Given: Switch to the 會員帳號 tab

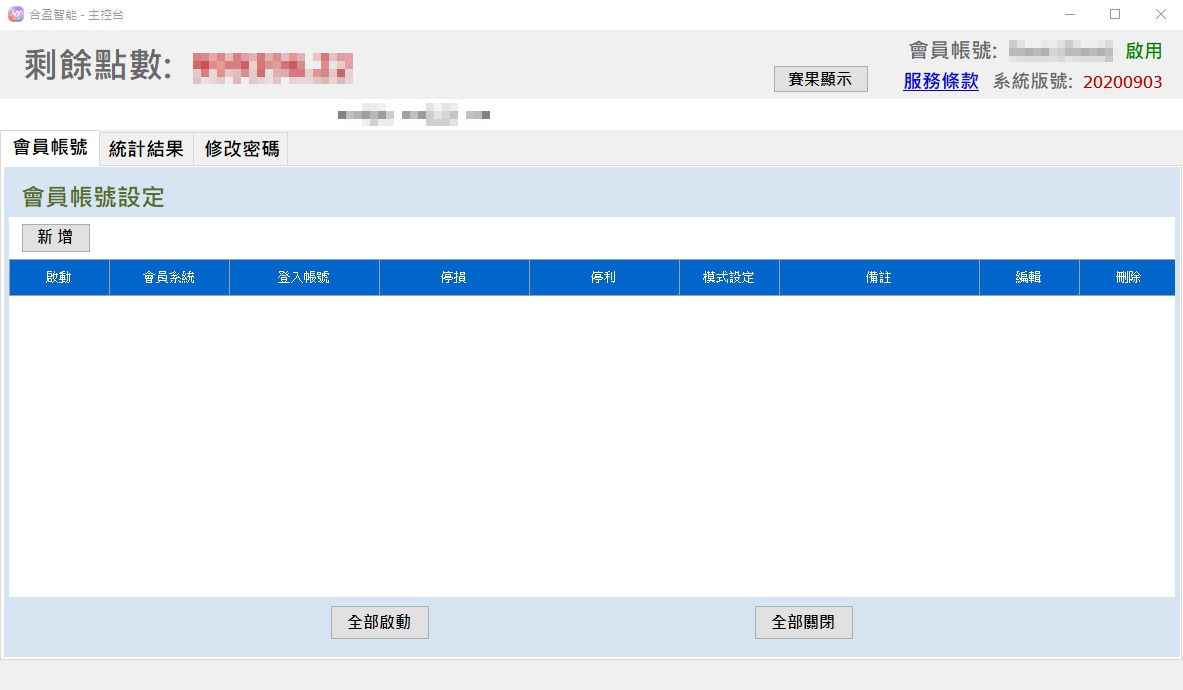Looking at the screenshot, I should pos(50,149).
